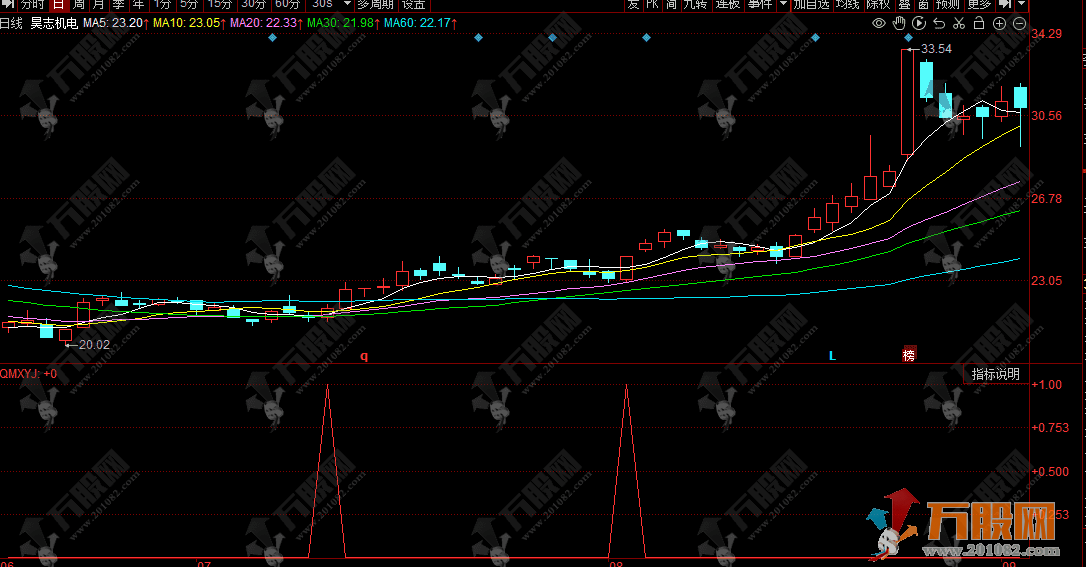Toggle the 均线 moving average display
1086x567 pixels.
pos(847,5)
